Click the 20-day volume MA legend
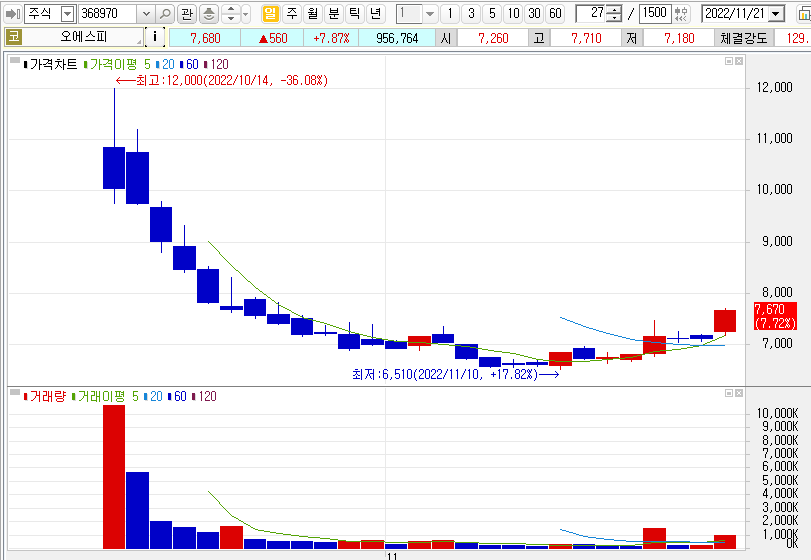The image size is (811, 560). coord(153,397)
